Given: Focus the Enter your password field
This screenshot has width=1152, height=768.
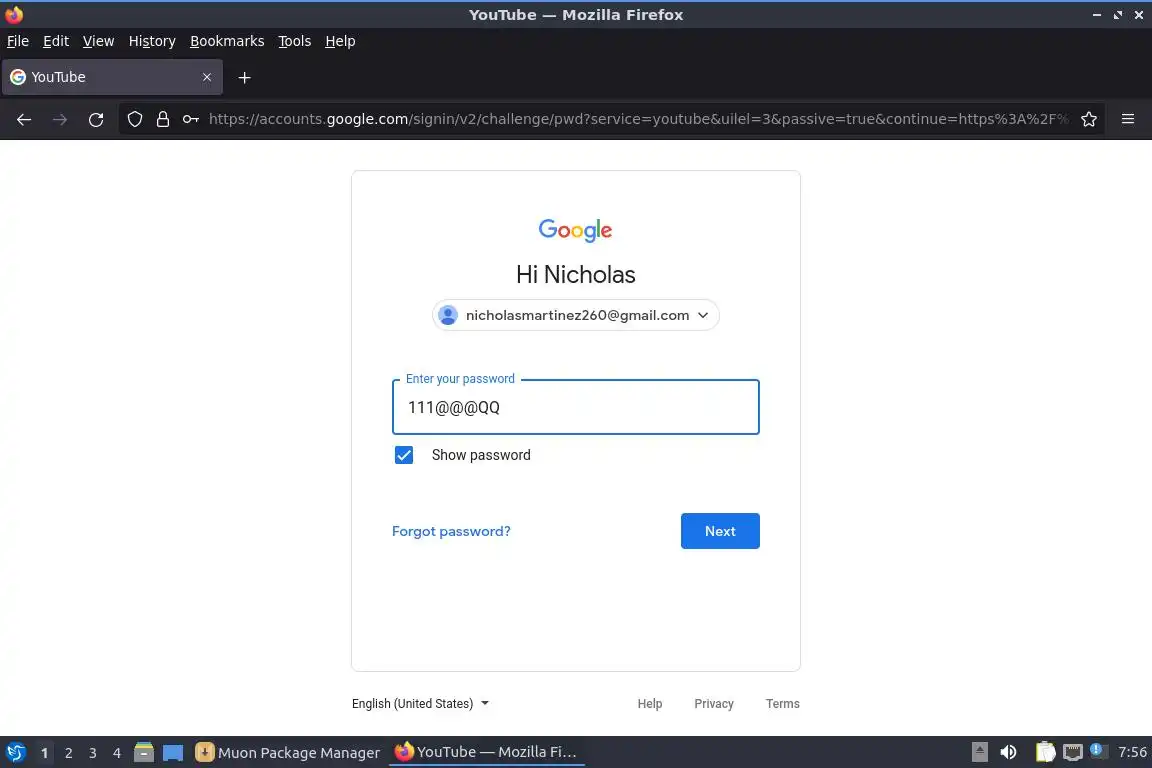Looking at the screenshot, I should (575, 407).
